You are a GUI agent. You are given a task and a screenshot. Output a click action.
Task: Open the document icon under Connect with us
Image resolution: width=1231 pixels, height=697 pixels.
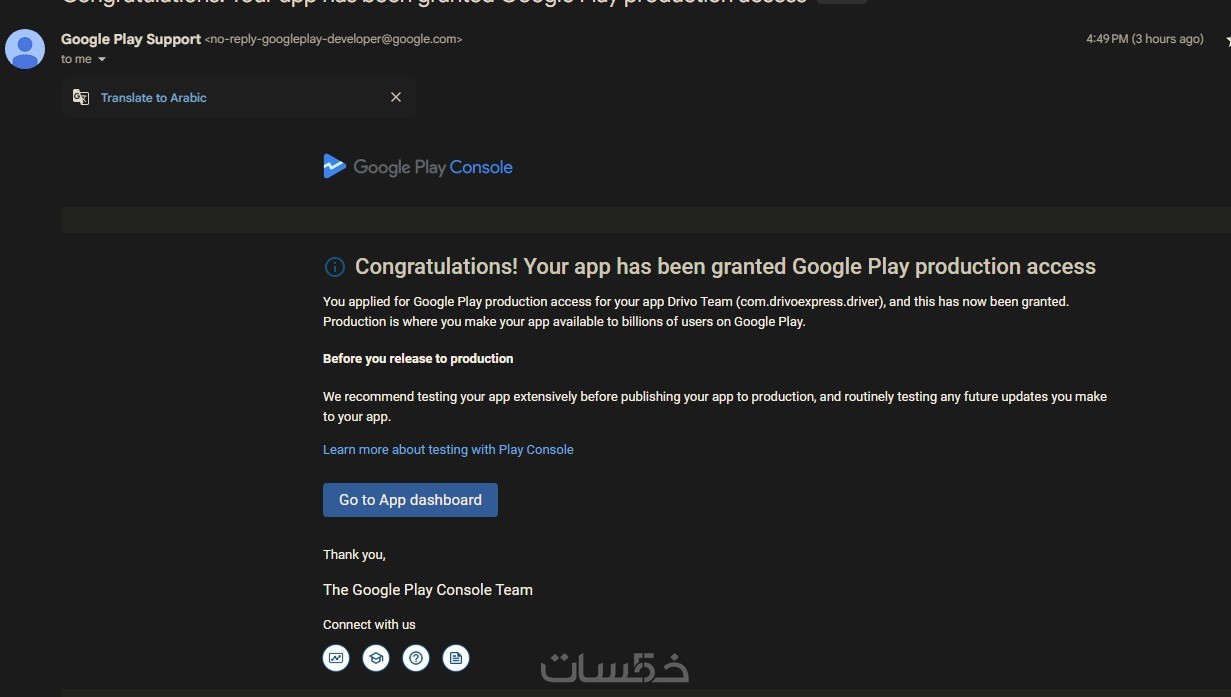pyautogui.click(x=456, y=658)
